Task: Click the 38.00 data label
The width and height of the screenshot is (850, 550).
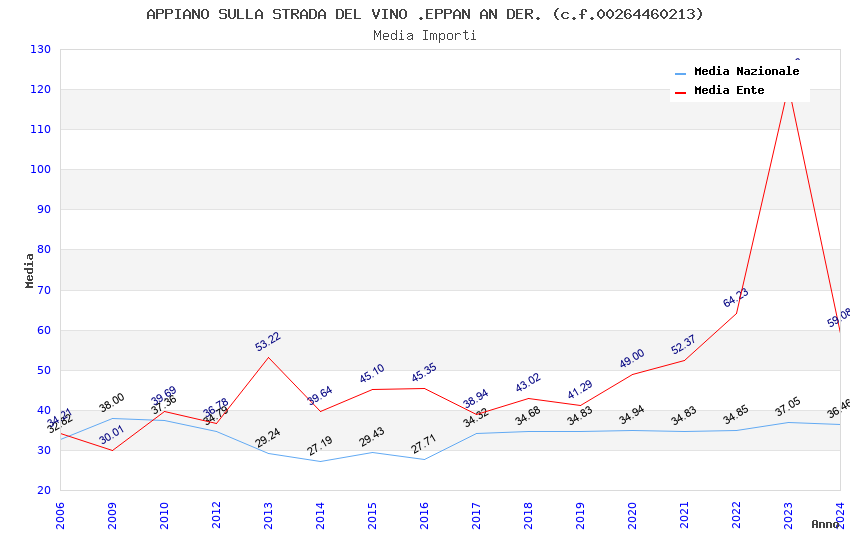Action: pyautogui.click(x=112, y=402)
